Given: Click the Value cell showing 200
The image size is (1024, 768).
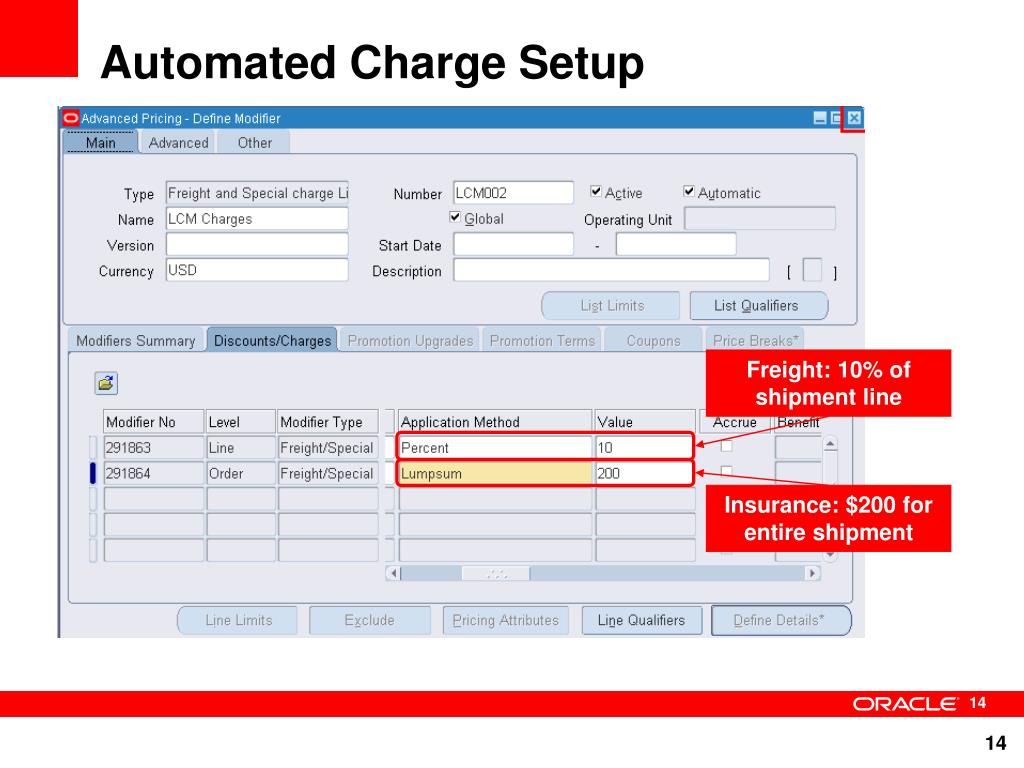Looking at the screenshot, I should 643,473.
